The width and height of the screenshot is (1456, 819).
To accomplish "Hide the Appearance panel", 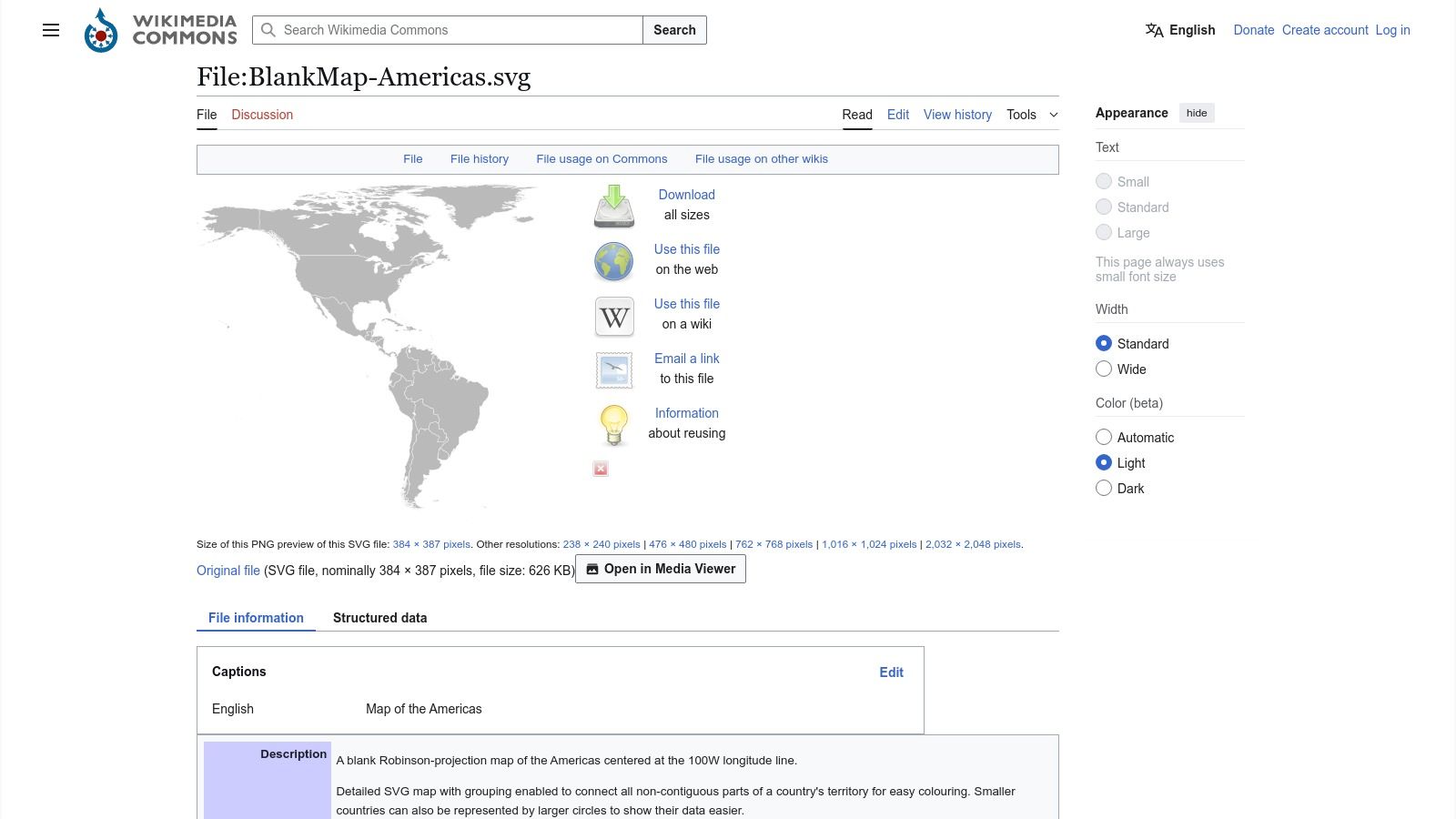I will tap(1196, 112).
